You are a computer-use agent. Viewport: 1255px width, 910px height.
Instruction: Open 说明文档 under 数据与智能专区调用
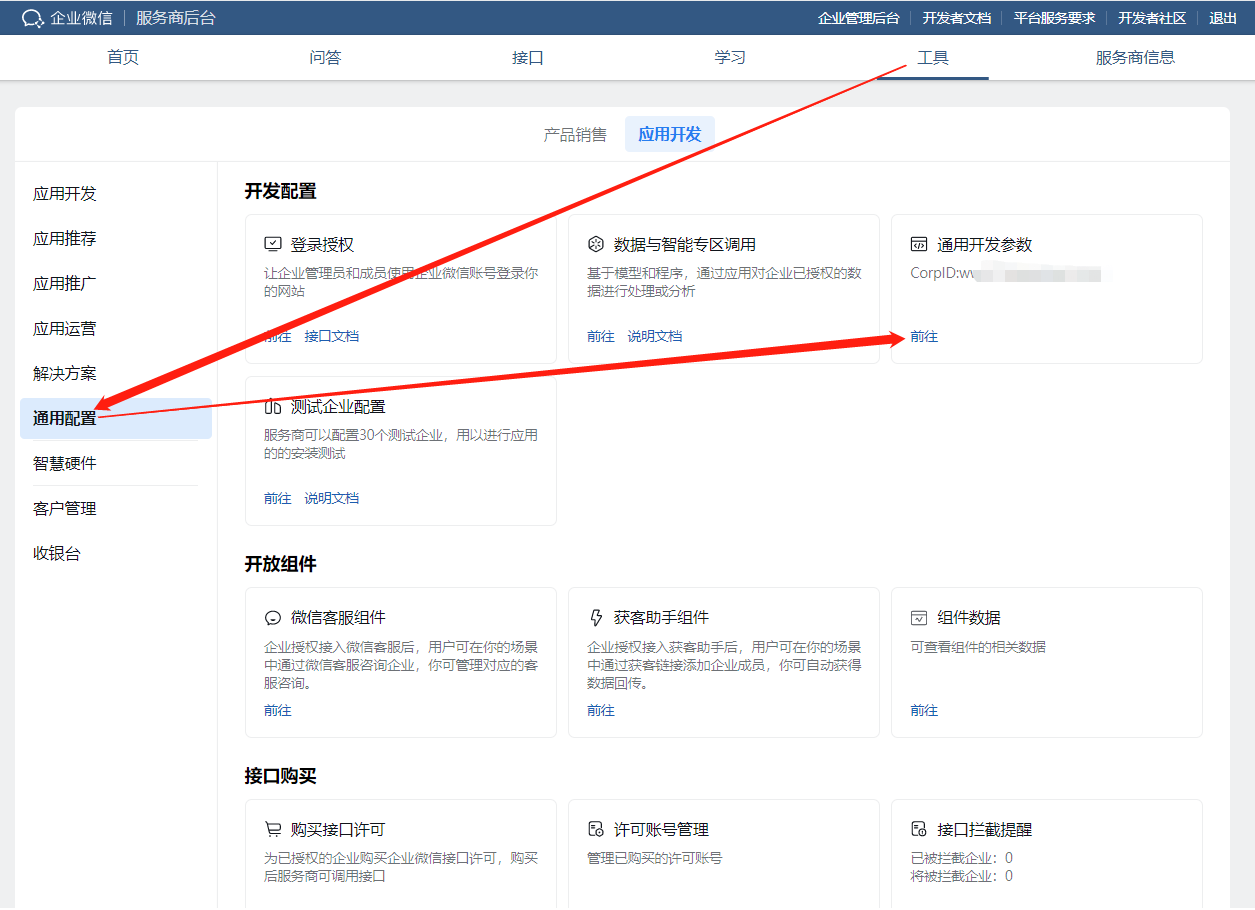point(655,336)
